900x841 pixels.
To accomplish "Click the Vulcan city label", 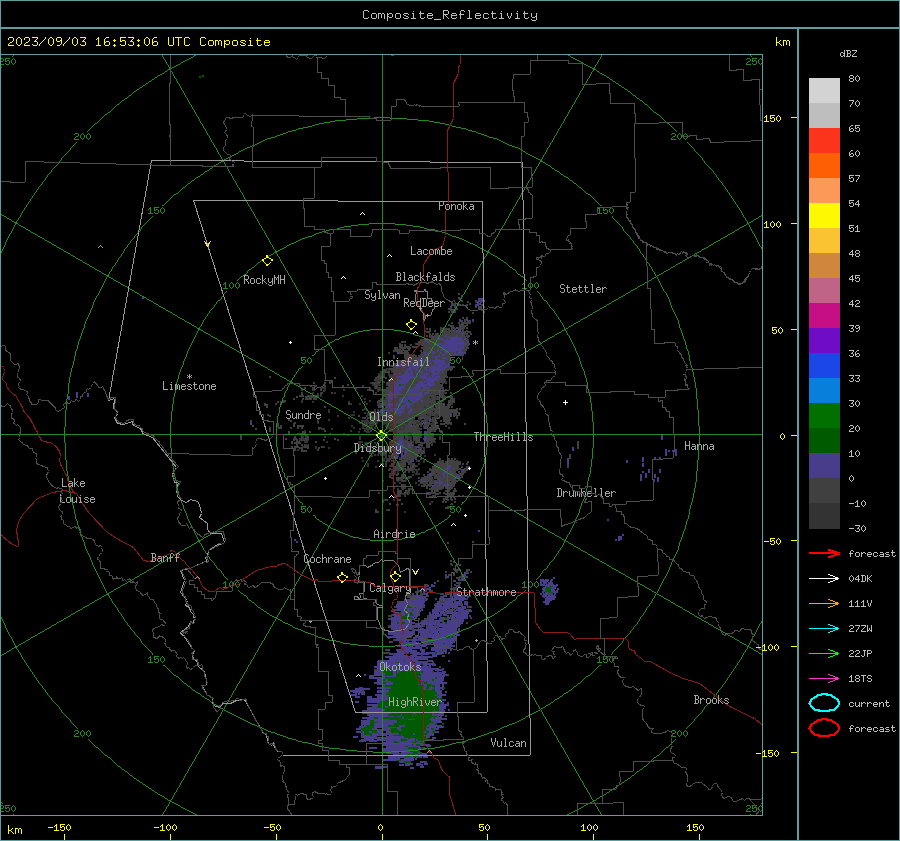I will (508, 743).
